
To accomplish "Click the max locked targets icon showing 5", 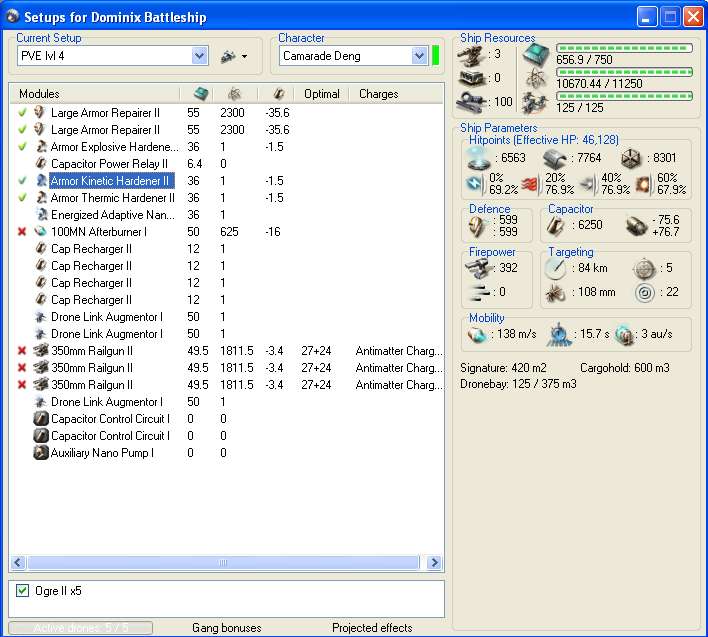I will (x=644, y=268).
